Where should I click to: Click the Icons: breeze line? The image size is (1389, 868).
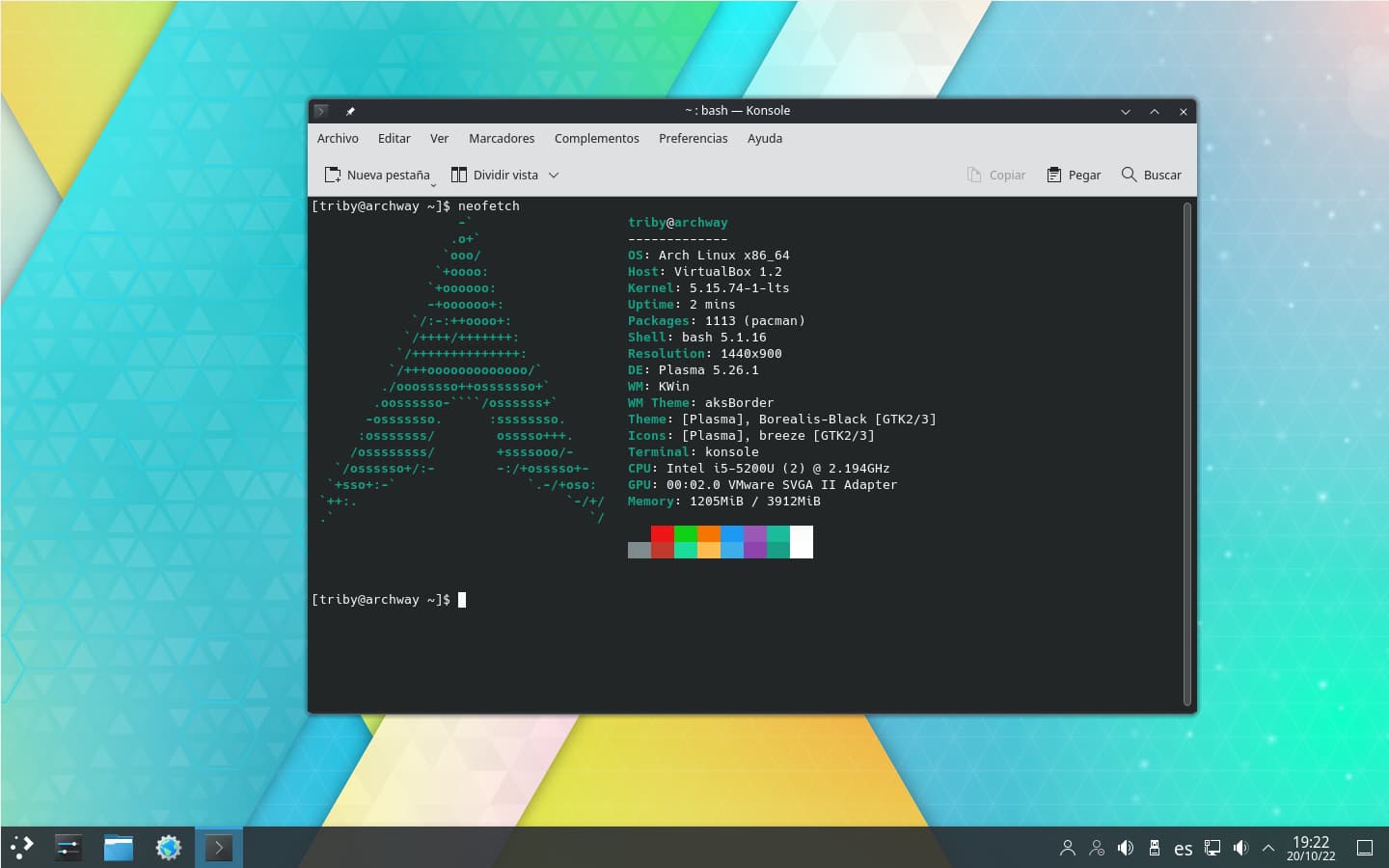coord(751,436)
